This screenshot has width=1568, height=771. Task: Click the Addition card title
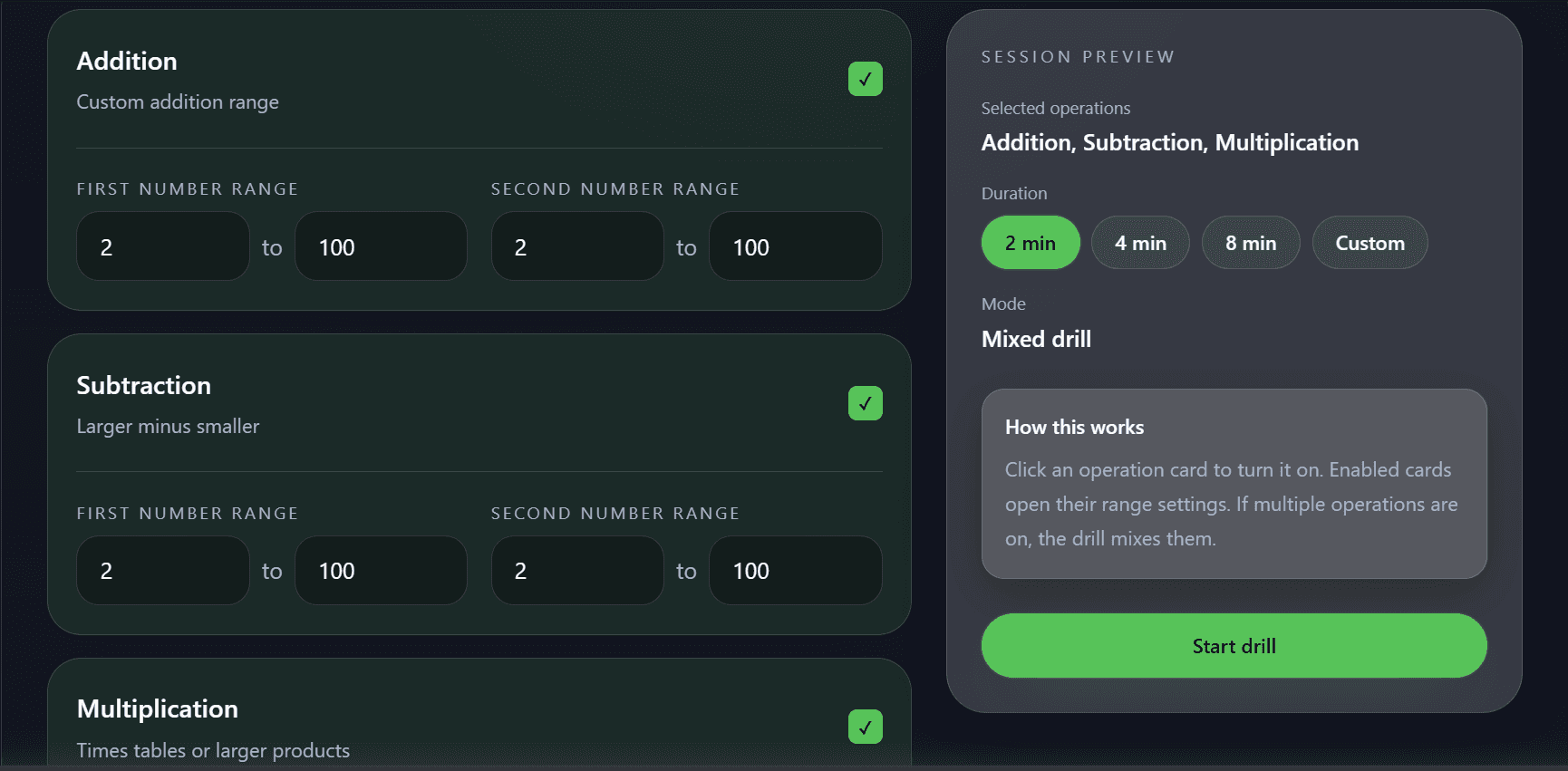point(127,61)
